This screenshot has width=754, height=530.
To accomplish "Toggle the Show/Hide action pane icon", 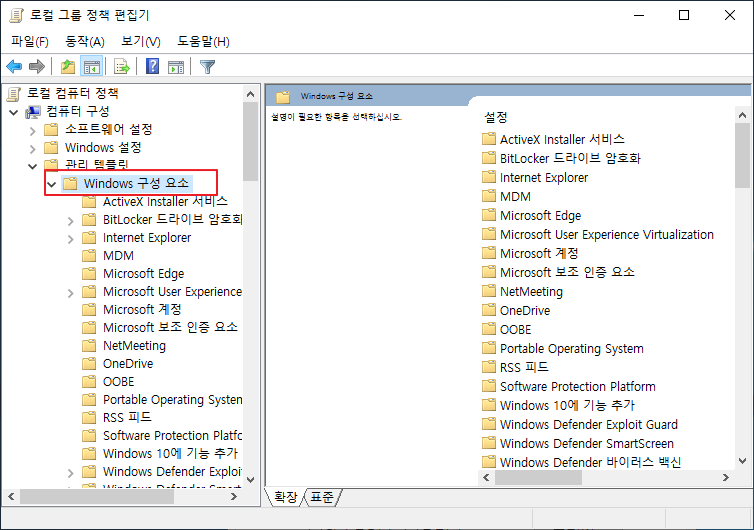I will pyautogui.click(x=176, y=66).
